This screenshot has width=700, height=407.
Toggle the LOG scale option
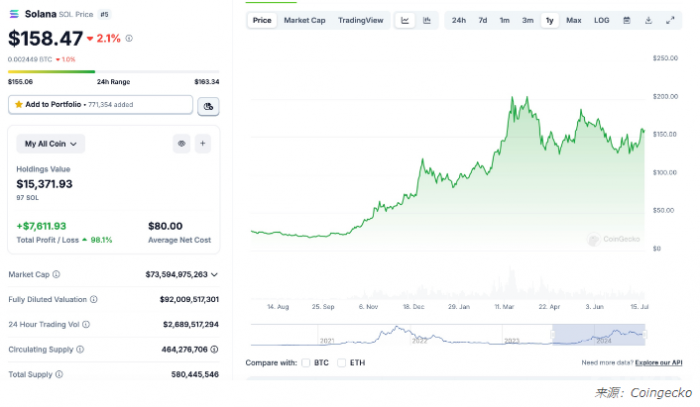click(601, 21)
